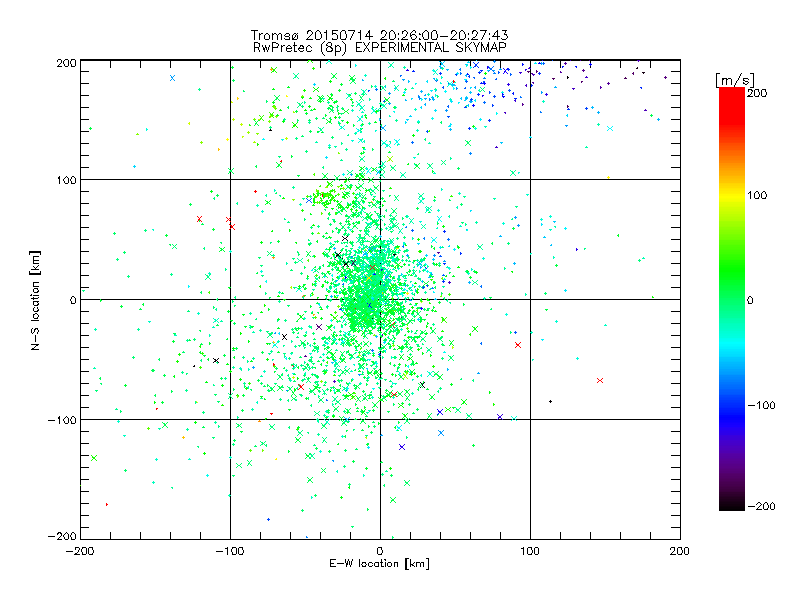Click the lone black dot right of the 100 km gridline
This screenshot has width=800, height=600.
click(551, 402)
